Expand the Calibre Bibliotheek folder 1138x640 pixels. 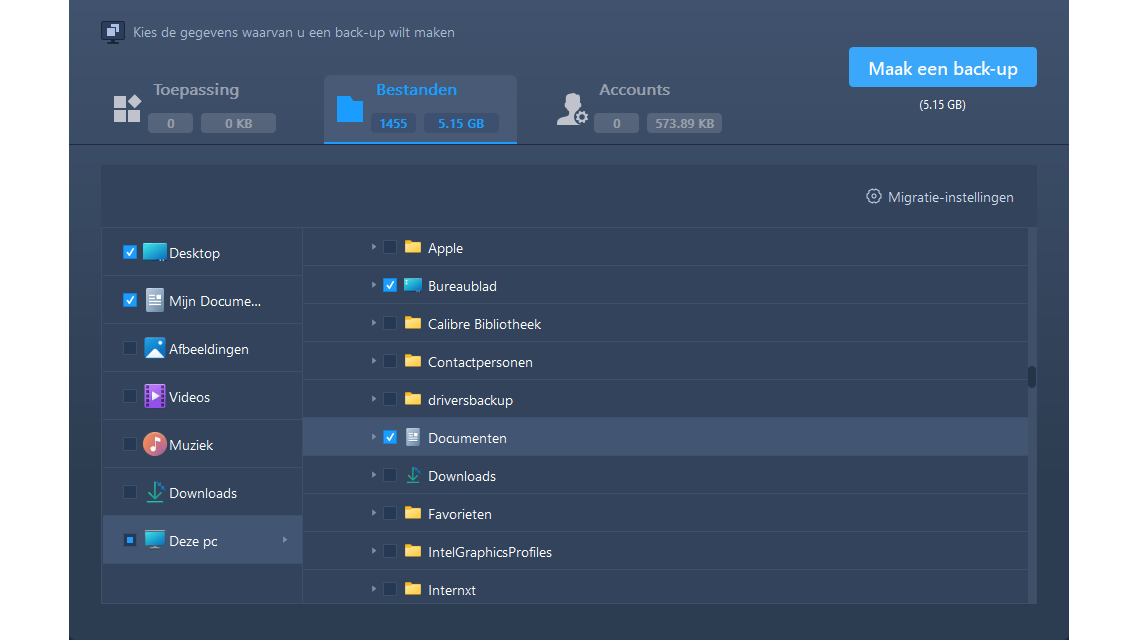tap(374, 324)
